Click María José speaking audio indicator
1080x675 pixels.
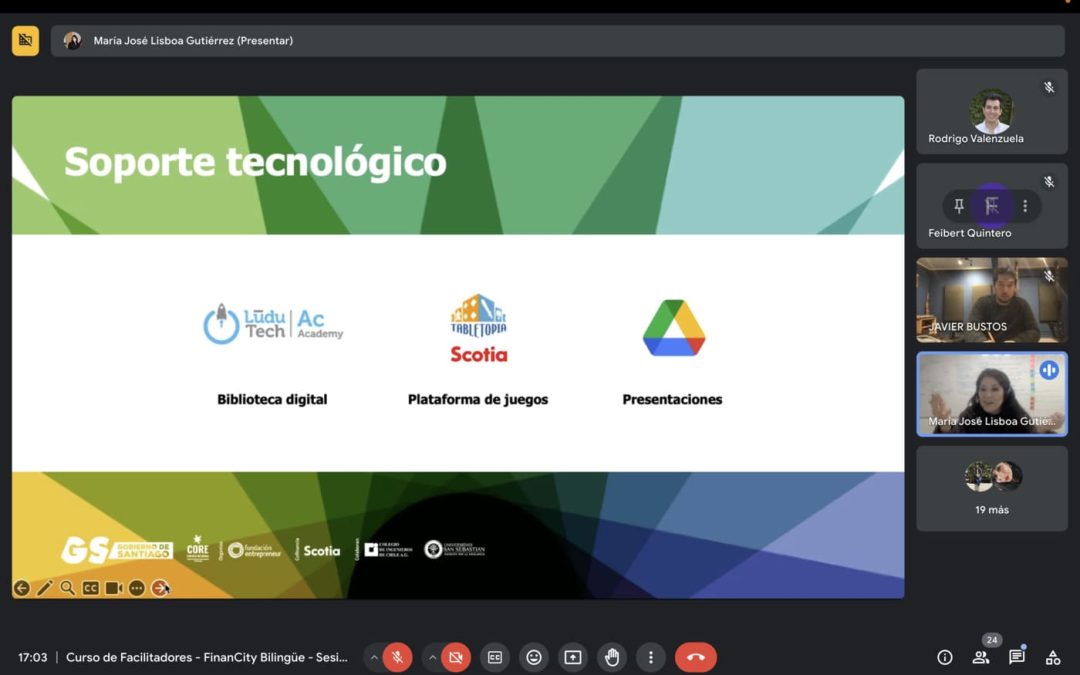[1049, 371]
